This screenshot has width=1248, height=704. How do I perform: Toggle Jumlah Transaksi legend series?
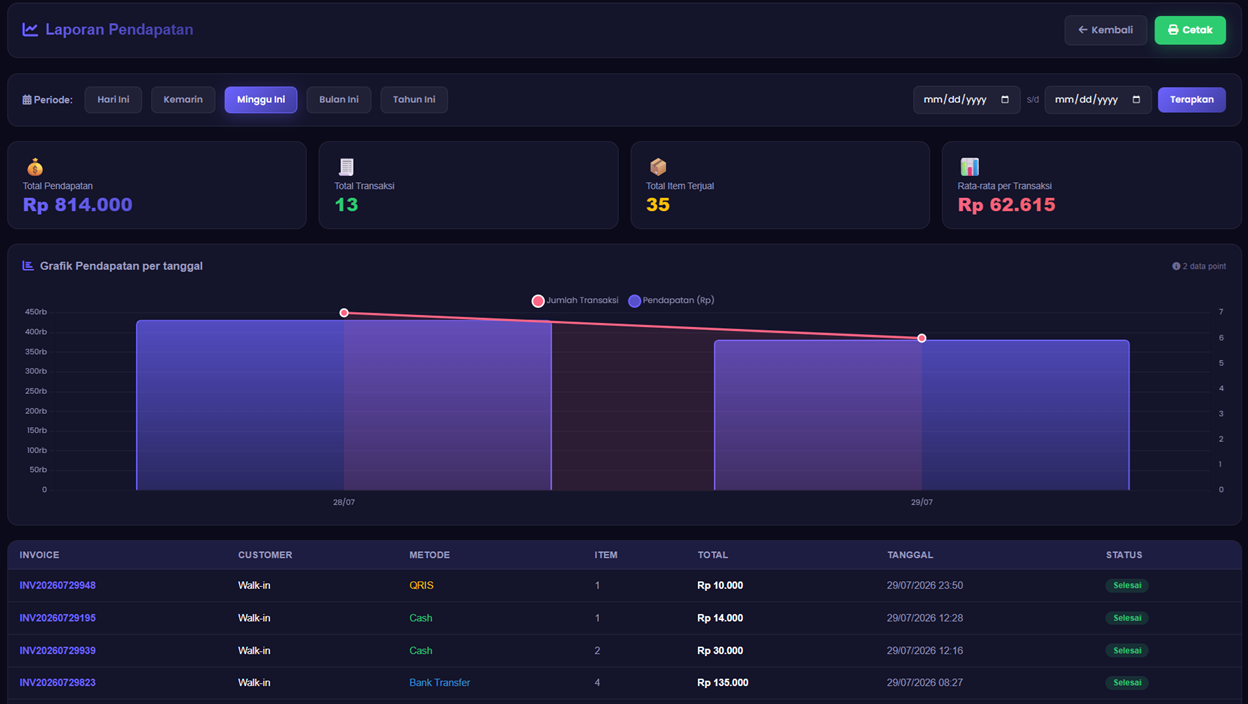[575, 300]
